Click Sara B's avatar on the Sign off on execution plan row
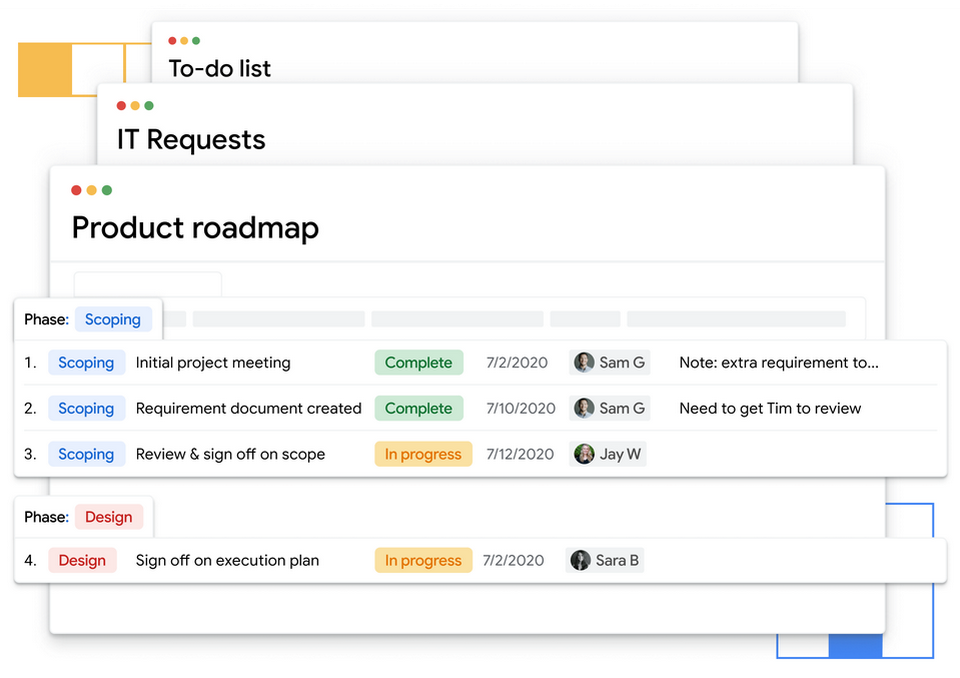The image size is (960, 678). coord(580,560)
